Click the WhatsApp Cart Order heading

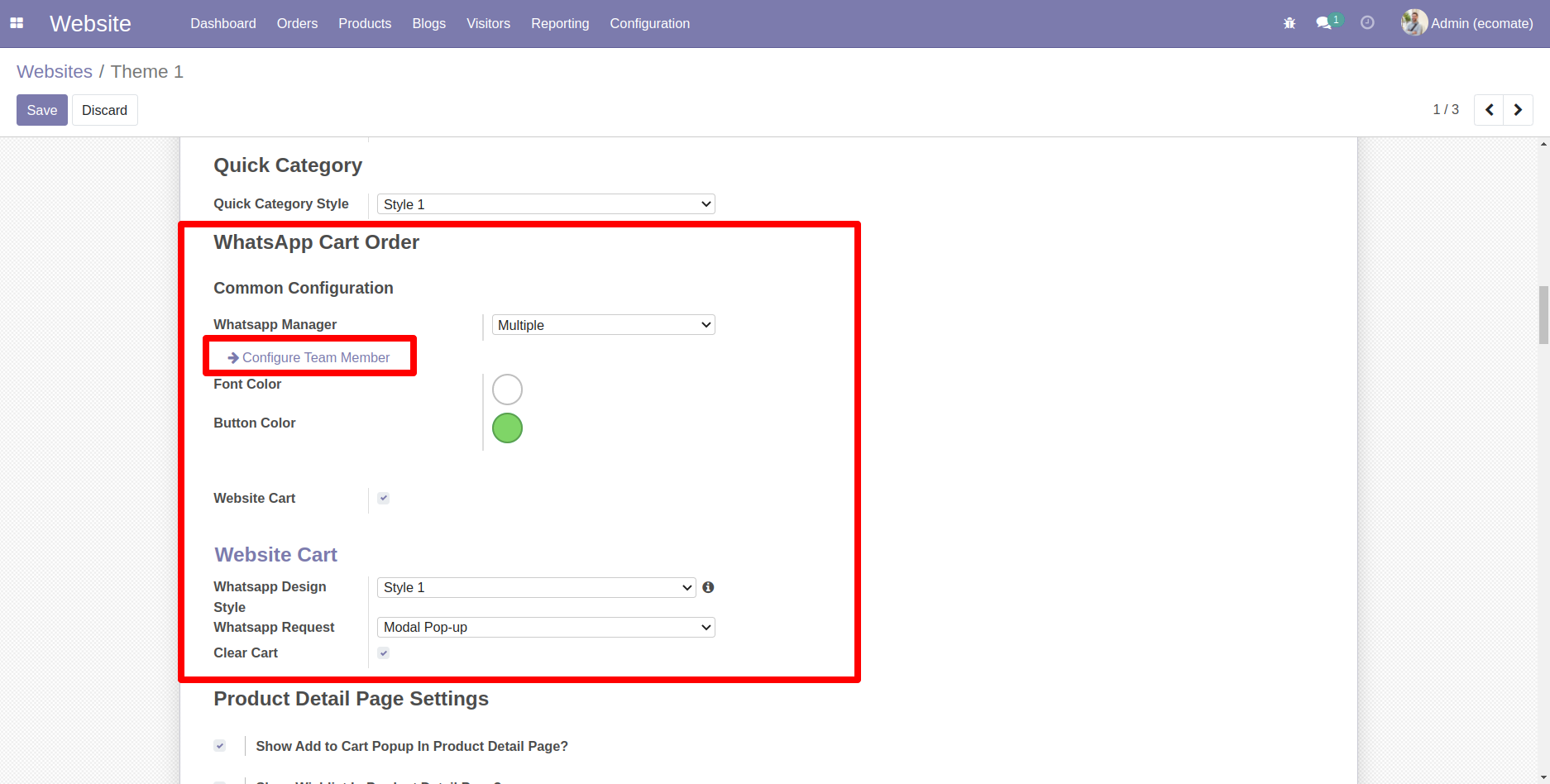(316, 242)
